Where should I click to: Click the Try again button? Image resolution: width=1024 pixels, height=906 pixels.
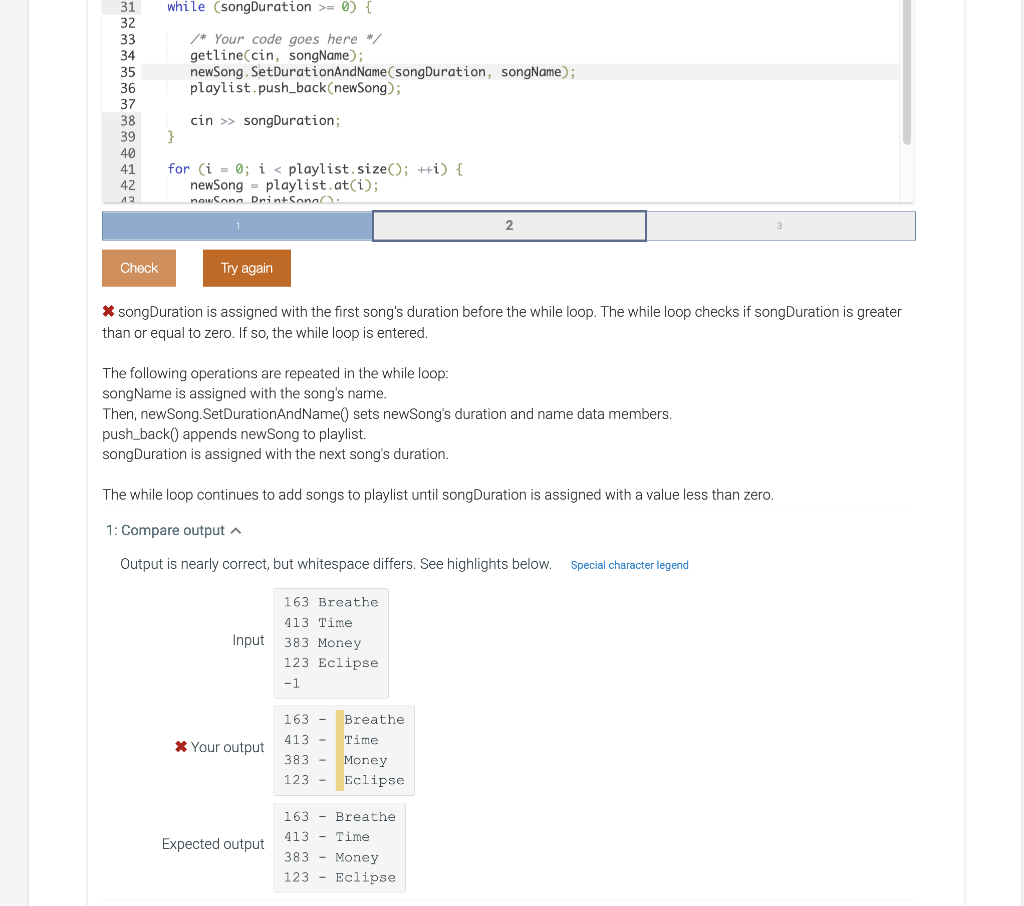(x=246, y=267)
